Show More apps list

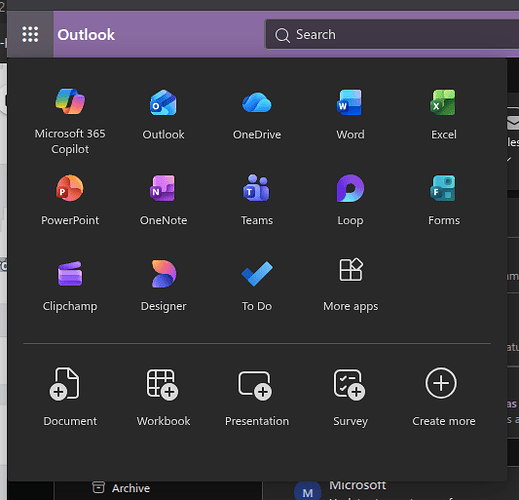(350, 286)
